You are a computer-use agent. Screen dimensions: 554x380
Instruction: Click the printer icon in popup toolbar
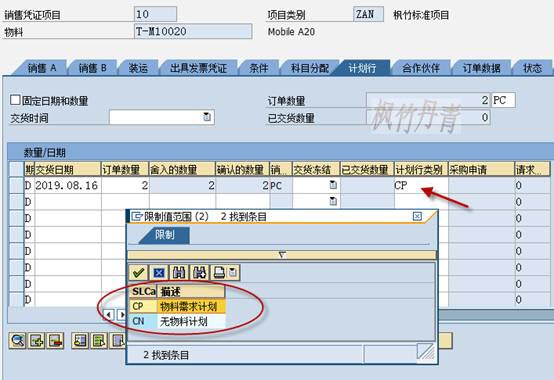tap(220, 272)
